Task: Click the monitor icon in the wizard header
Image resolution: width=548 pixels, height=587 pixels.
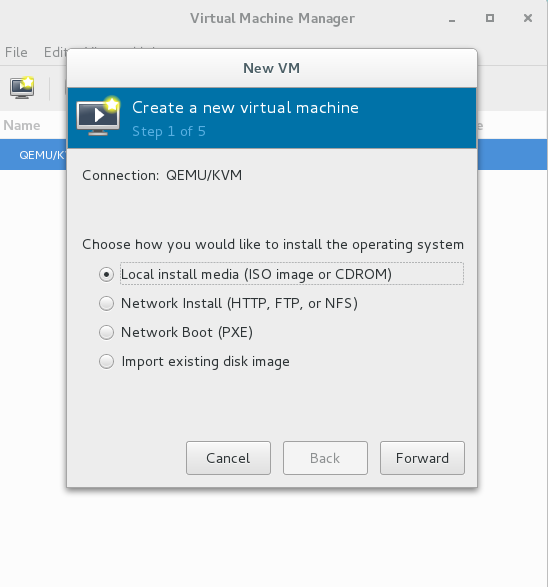Action: pos(98,116)
